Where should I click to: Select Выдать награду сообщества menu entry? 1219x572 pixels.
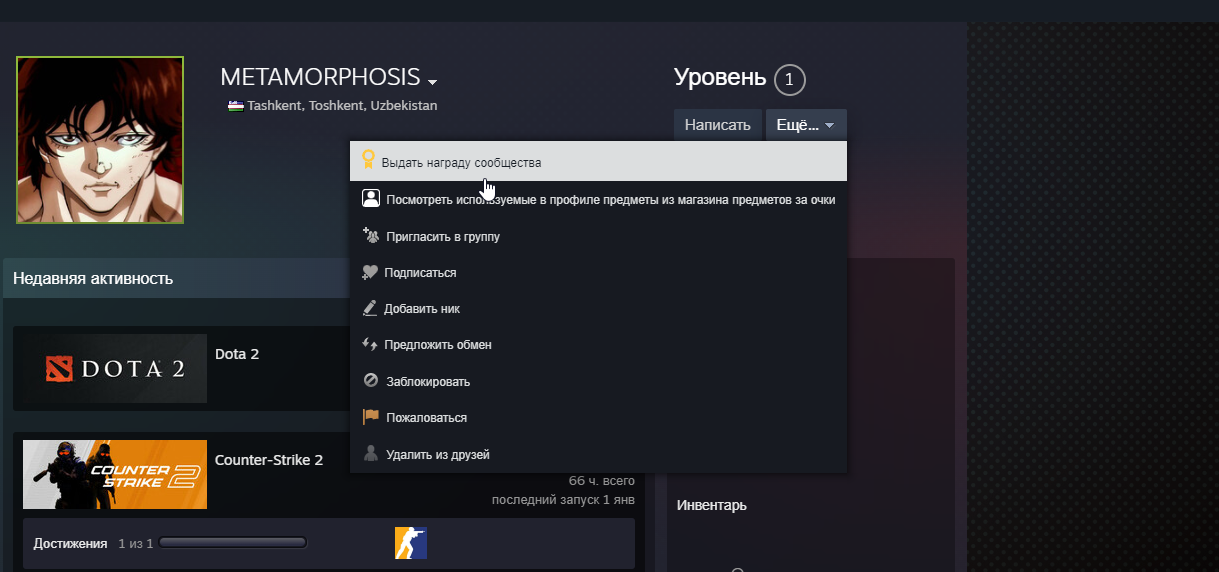(x=598, y=161)
